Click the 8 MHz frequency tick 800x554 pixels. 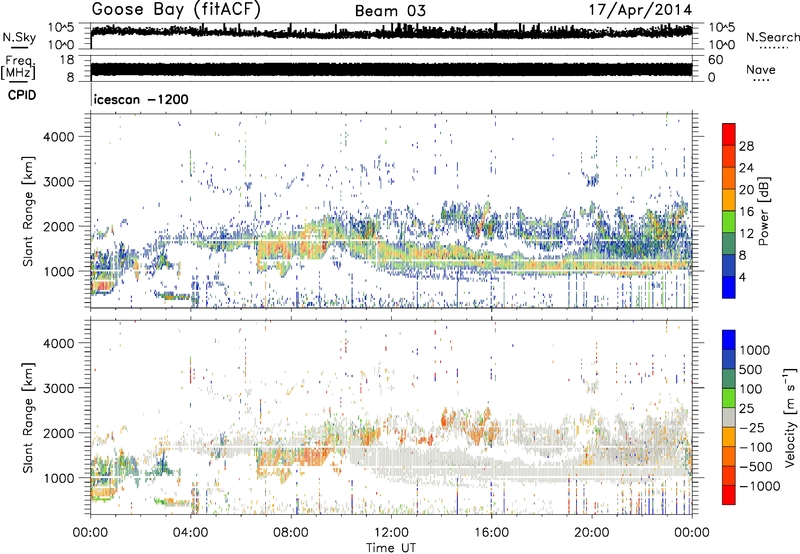[x=70, y=77]
